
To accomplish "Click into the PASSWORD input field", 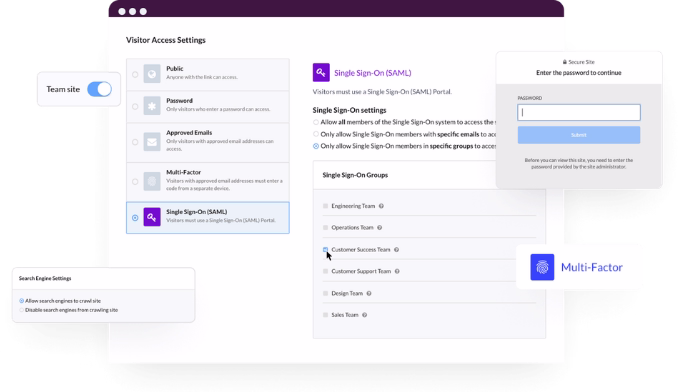I will [x=579, y=112].
